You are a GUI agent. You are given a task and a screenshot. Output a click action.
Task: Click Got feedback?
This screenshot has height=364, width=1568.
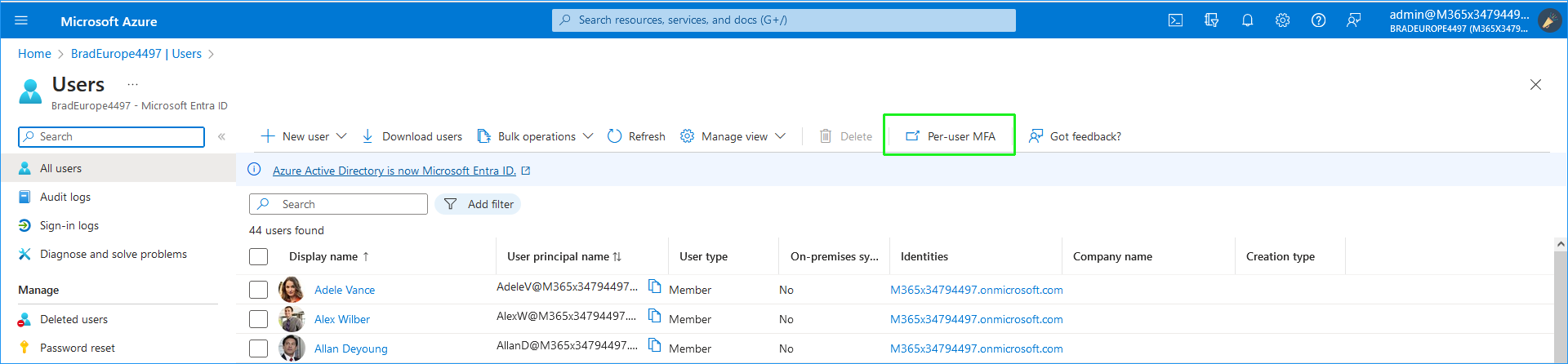click(1075, 136)
